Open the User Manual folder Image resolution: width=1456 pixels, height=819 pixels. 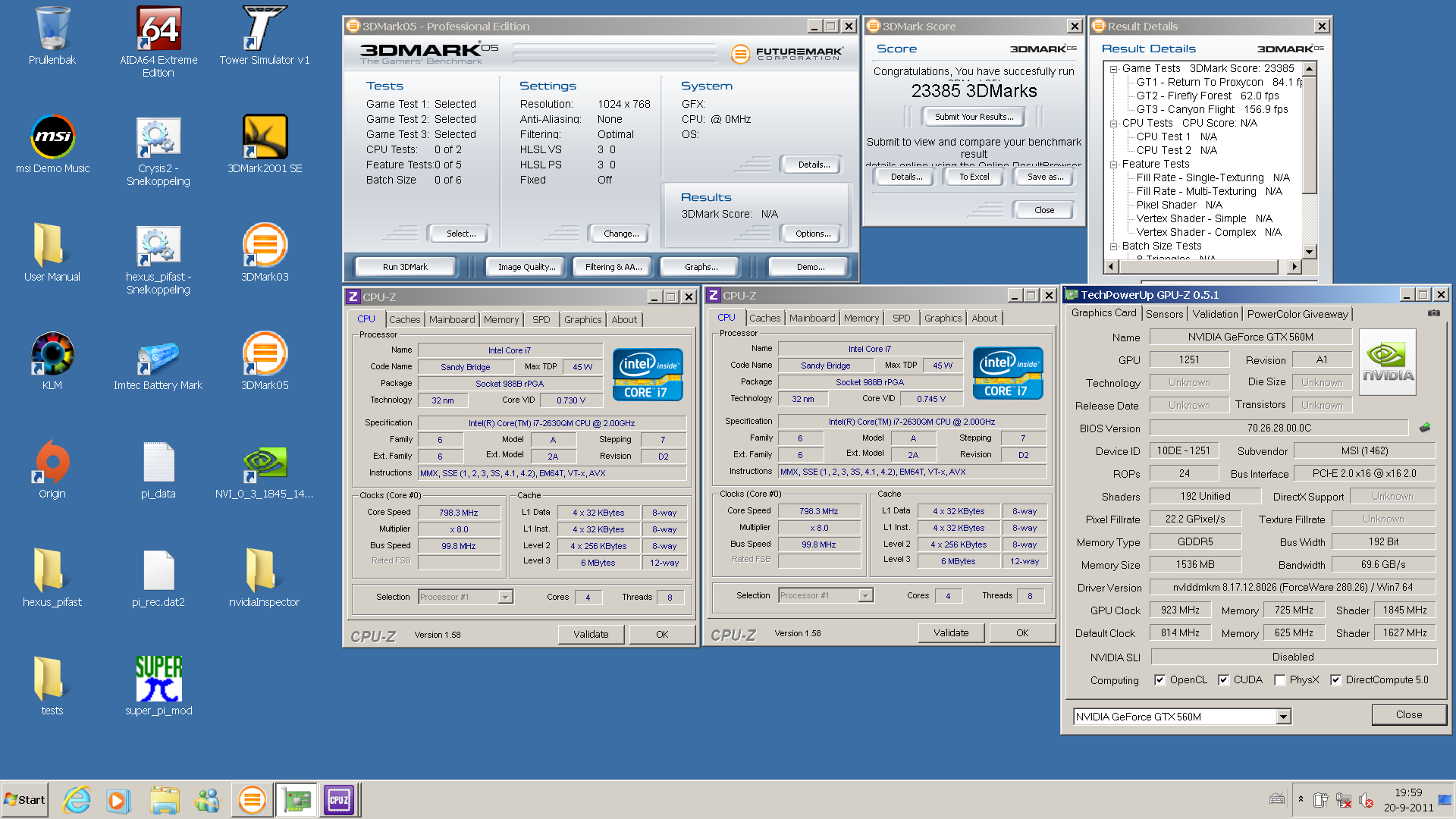(52, 253)
